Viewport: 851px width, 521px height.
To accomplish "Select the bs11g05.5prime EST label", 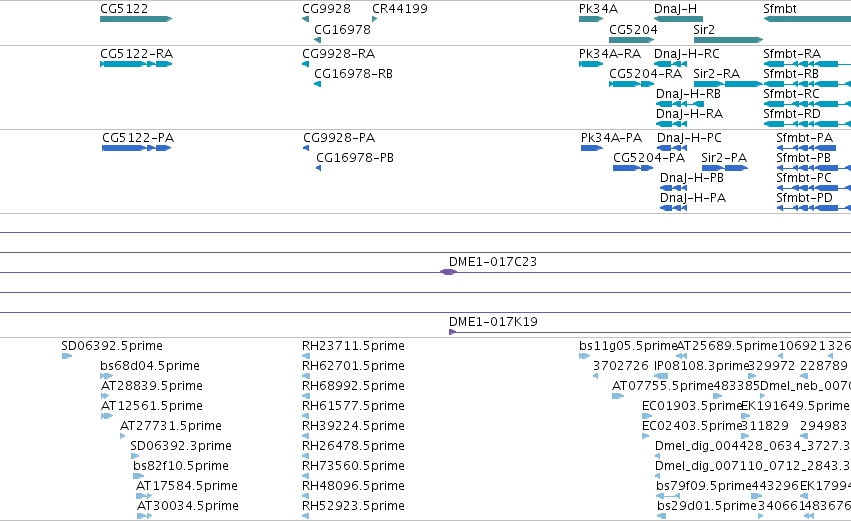I will pyautogui.click(x=627, y=346).
